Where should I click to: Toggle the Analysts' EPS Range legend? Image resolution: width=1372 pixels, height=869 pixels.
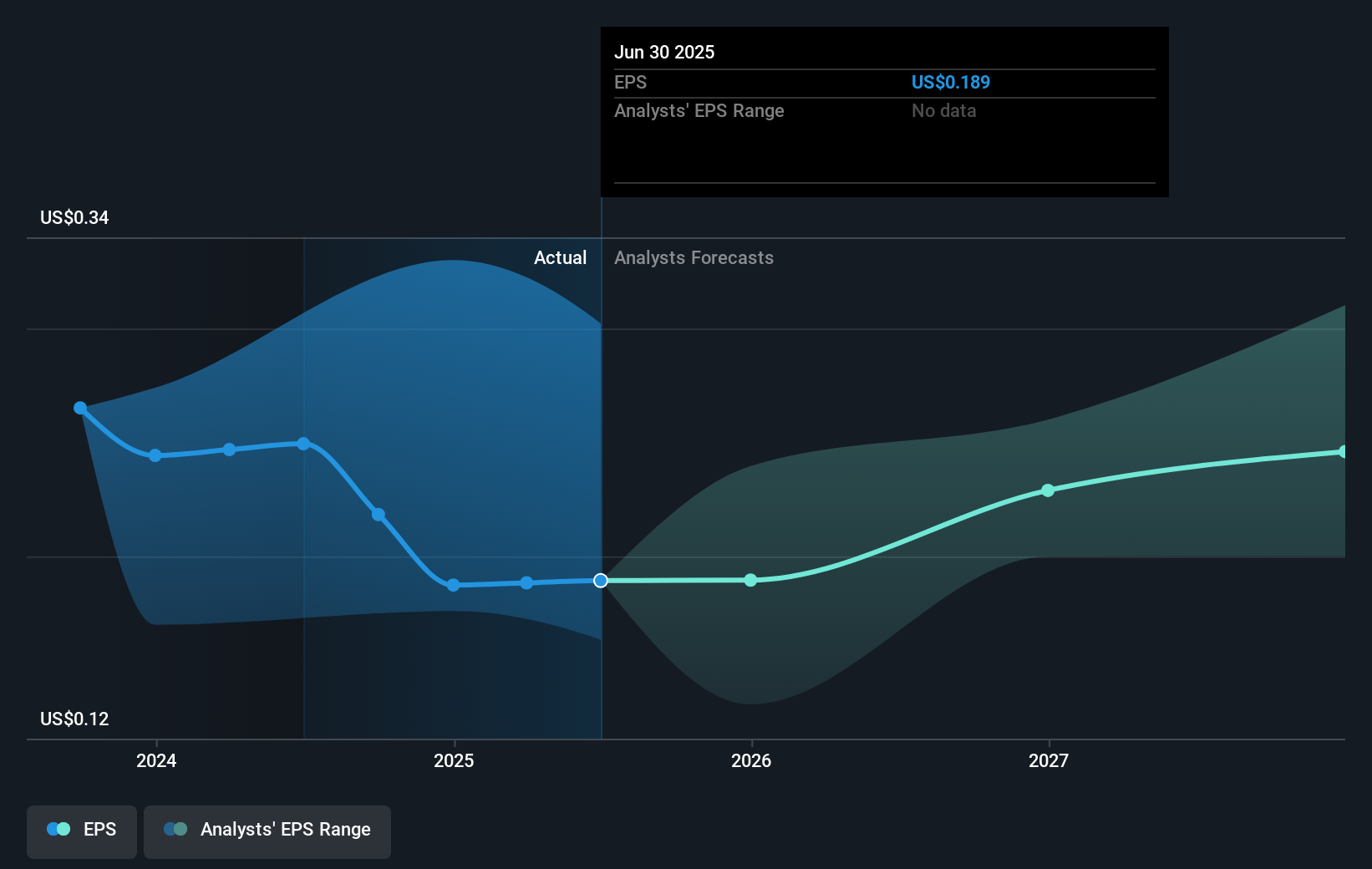(x=267, y=831)
